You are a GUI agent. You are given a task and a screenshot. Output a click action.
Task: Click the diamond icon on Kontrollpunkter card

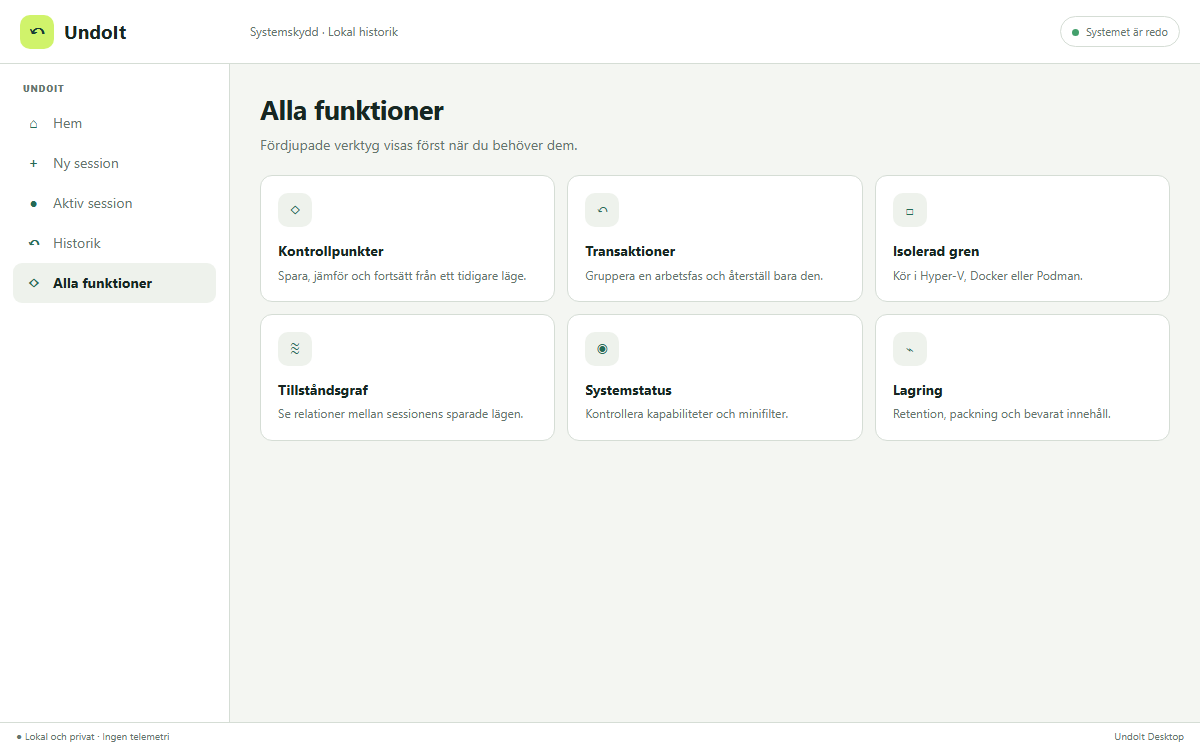[295, 210]
